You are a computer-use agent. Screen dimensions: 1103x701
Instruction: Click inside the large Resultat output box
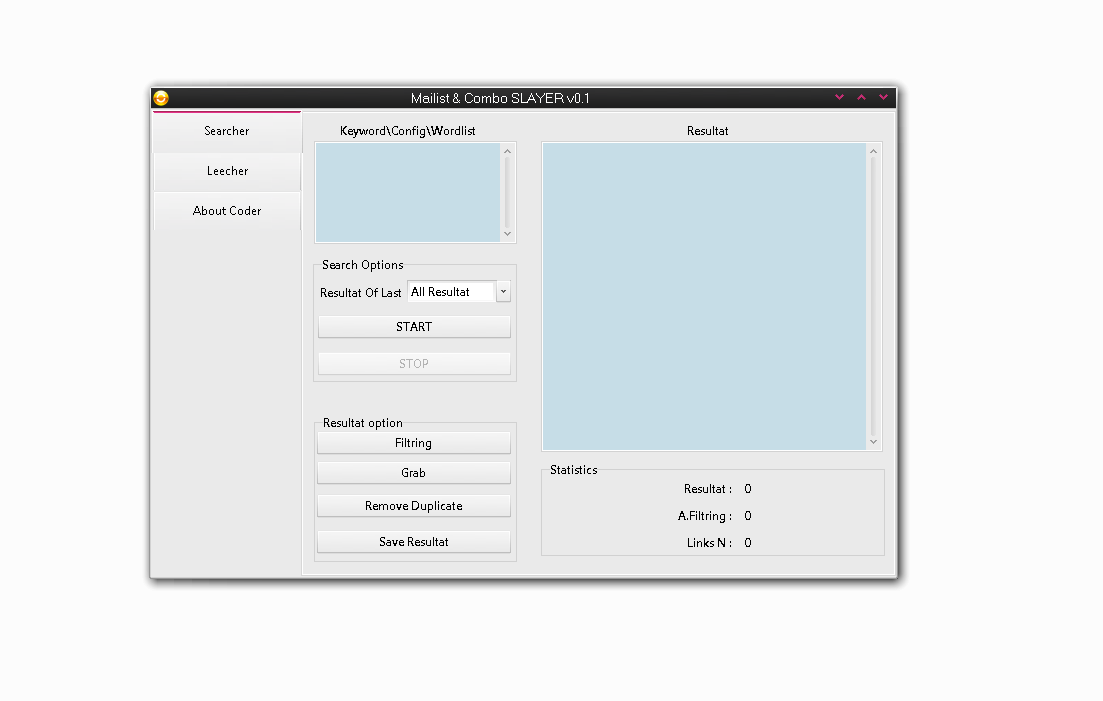(x=704, y=296)
